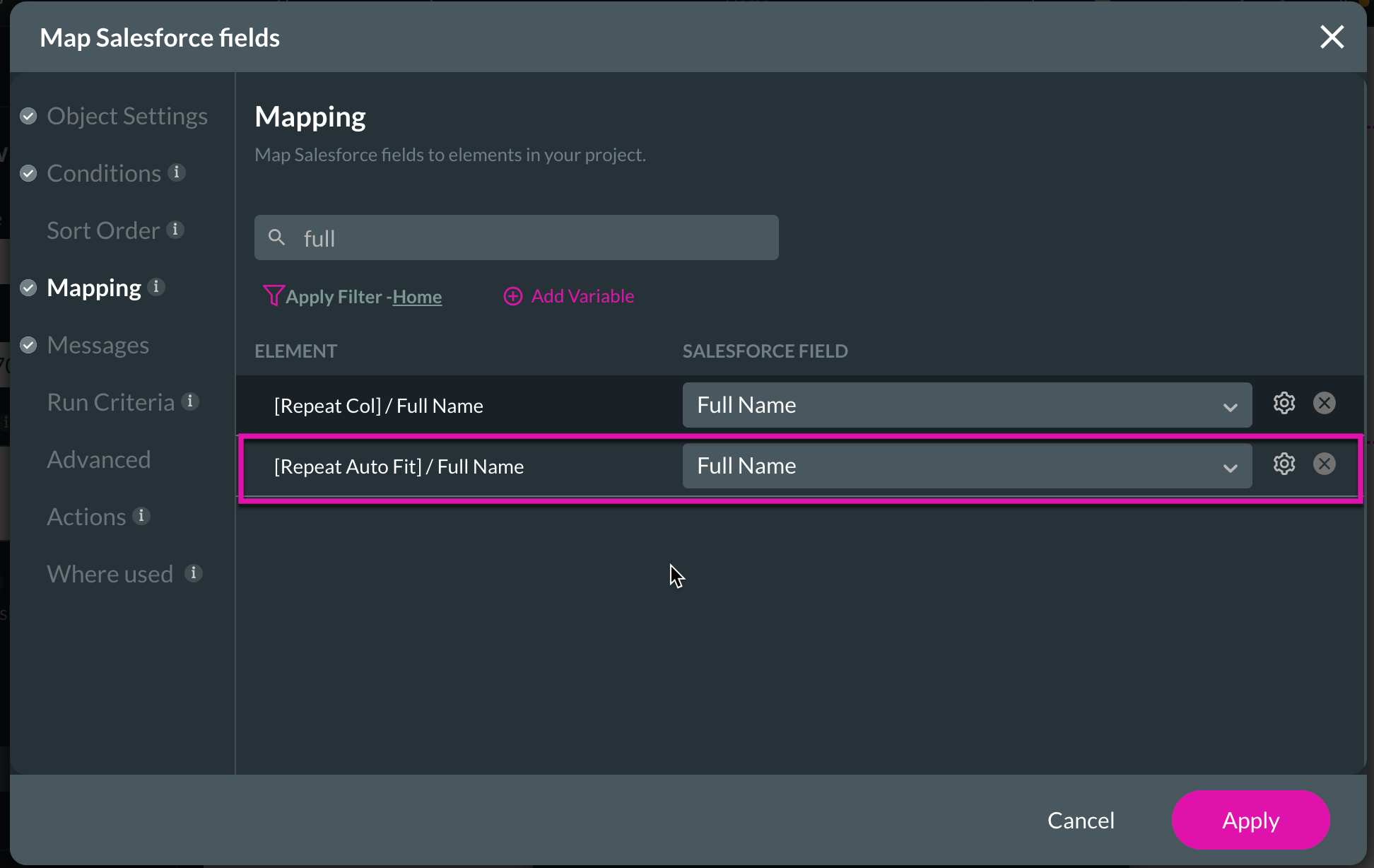Toggle the Conditions checkmark indicator
Viewport: 1374px width, 868px height.
tap(30, 172)
